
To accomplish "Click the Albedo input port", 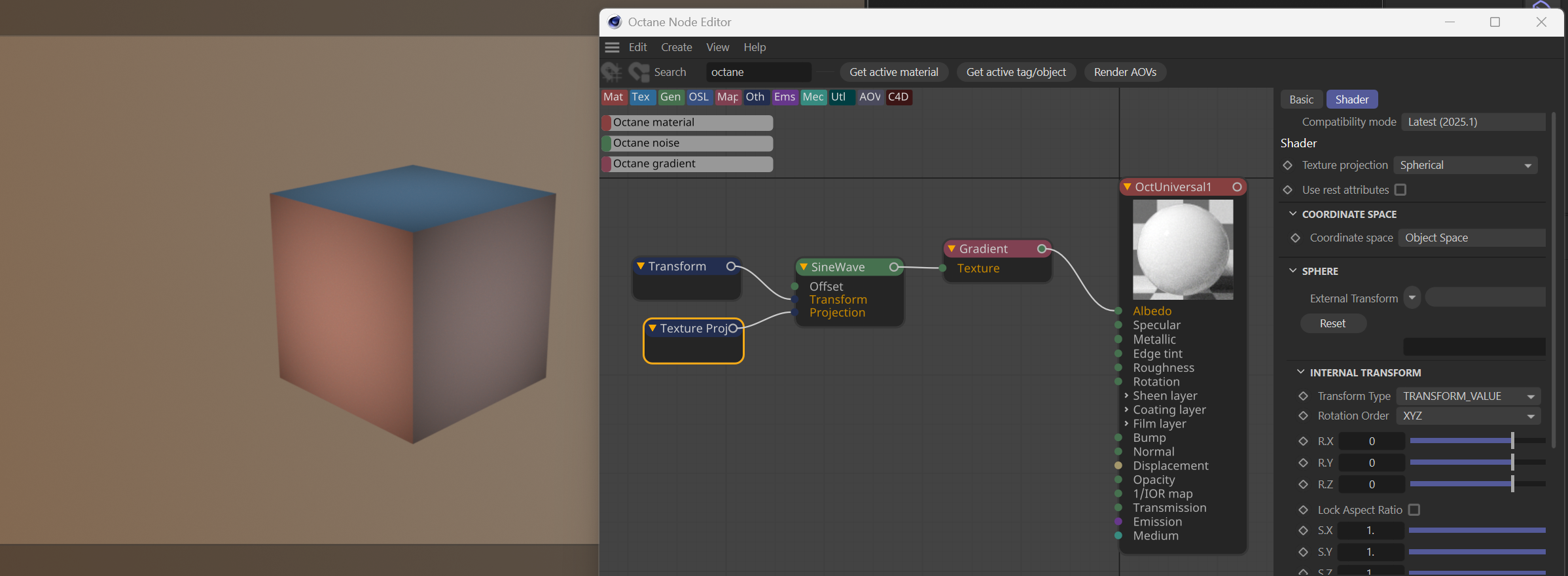I will [1118, 311].
